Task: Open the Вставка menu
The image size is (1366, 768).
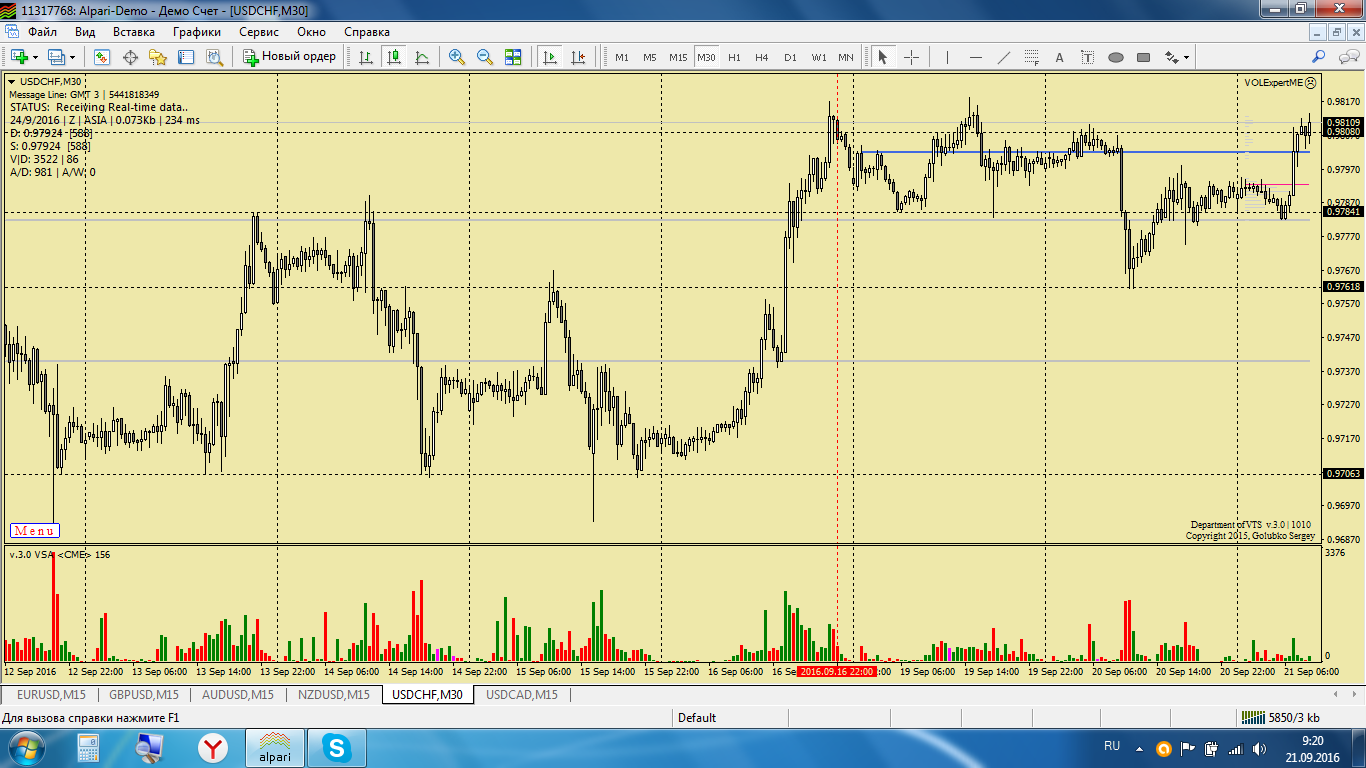Action: coord(134,32)
